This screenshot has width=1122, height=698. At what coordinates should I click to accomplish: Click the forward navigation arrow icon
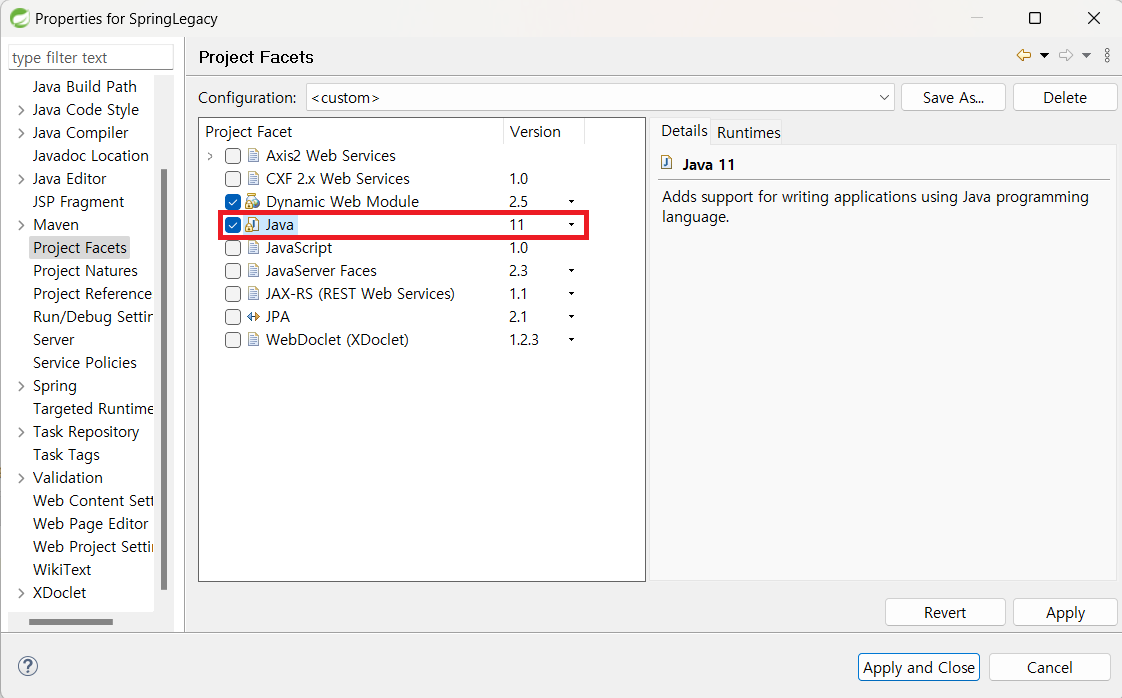[x=1066, y=56]
